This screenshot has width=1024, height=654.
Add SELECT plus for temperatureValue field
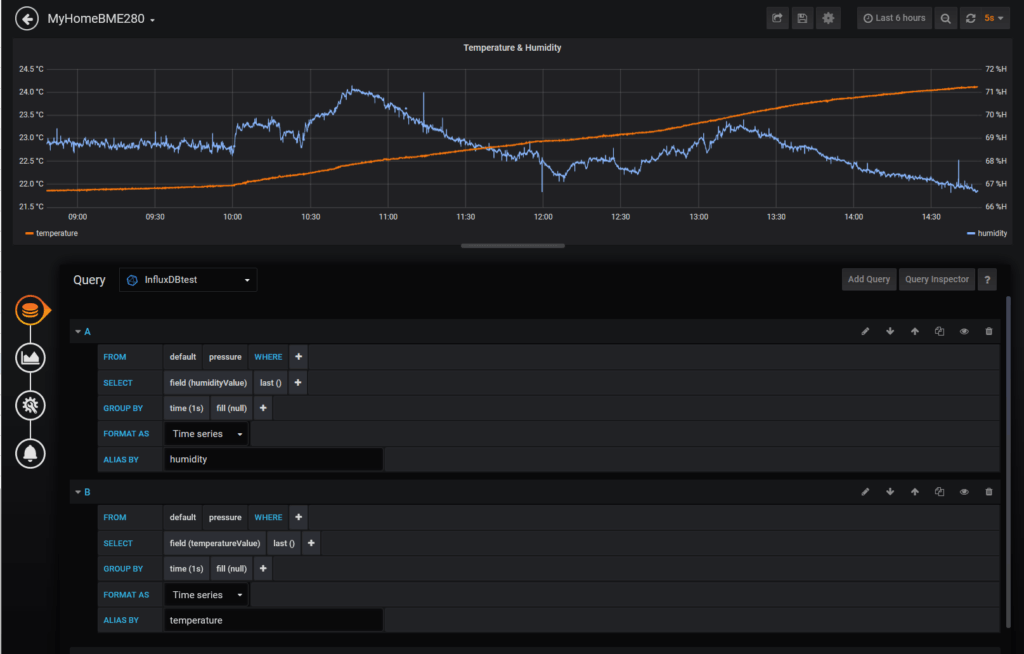(311, 543)
